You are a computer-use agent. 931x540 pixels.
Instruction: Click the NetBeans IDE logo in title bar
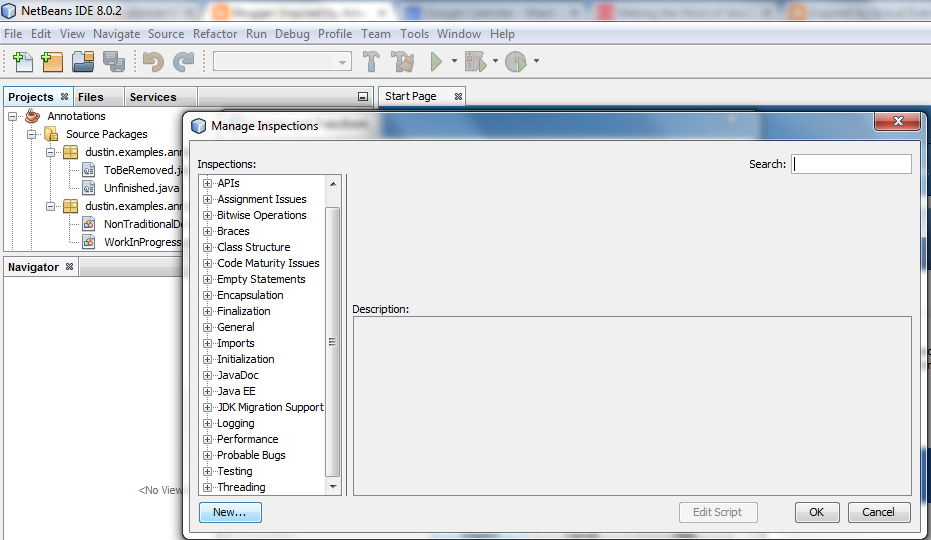pyautogui.click(x=9, y=10)
